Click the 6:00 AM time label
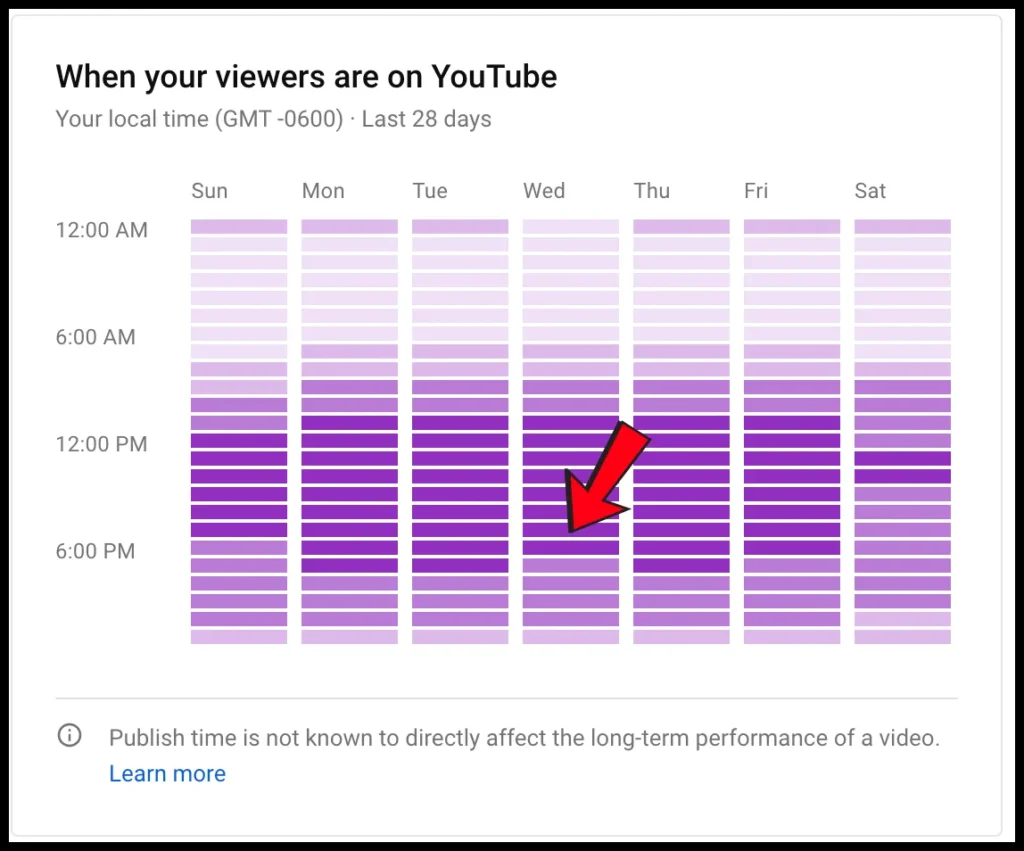The width and height of the screenshot is (1024, 851). 95,337
